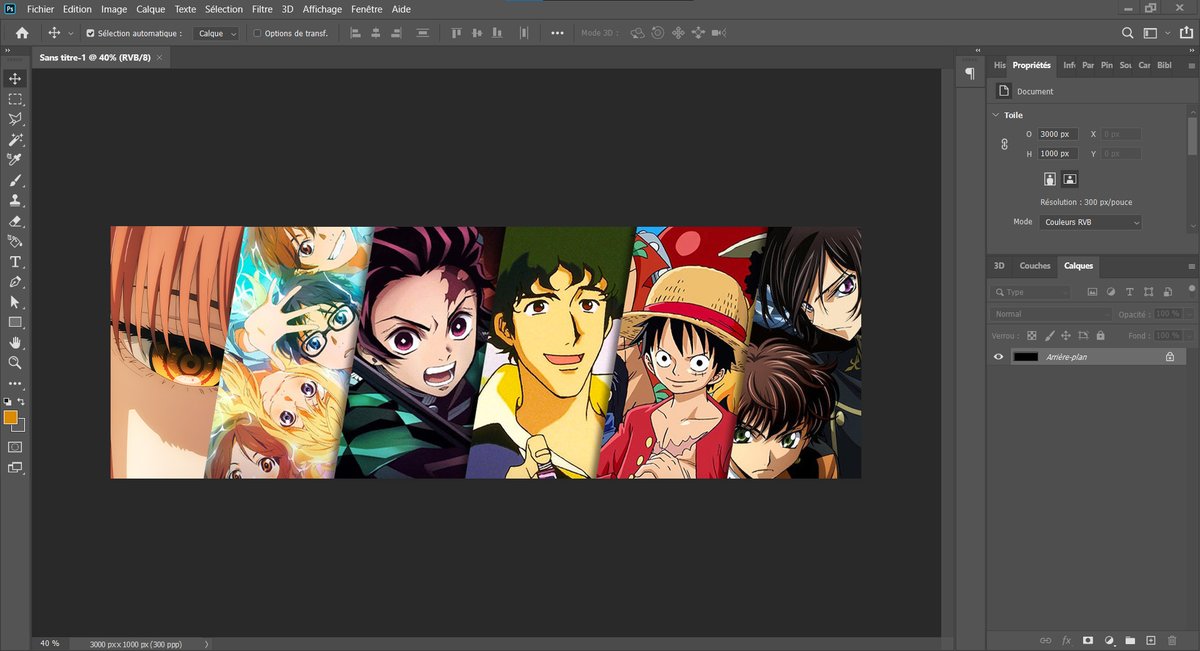Viewport: 1200px width, 651px height.
Task: Select the Brush tool
Action: coord(15,181)
